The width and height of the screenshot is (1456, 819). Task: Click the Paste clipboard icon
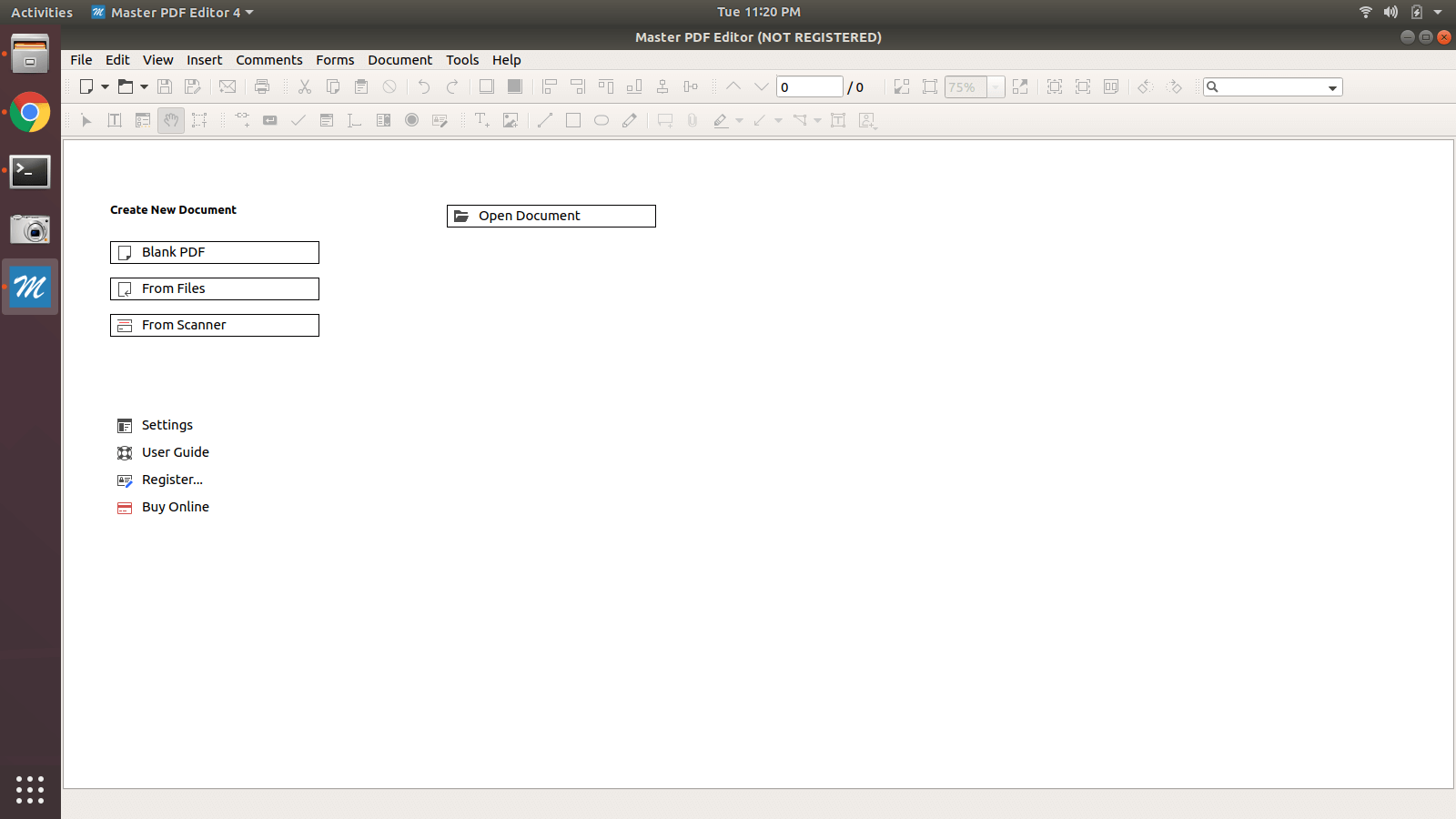361,86
